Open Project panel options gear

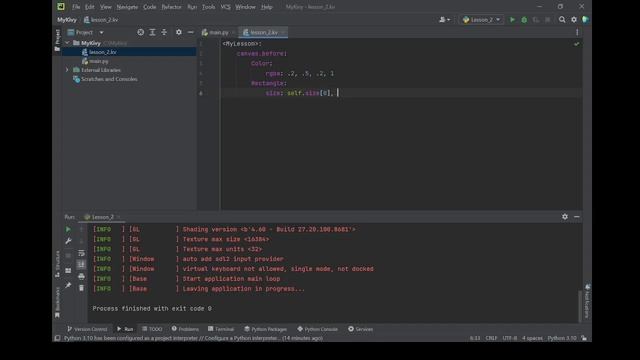179,32
